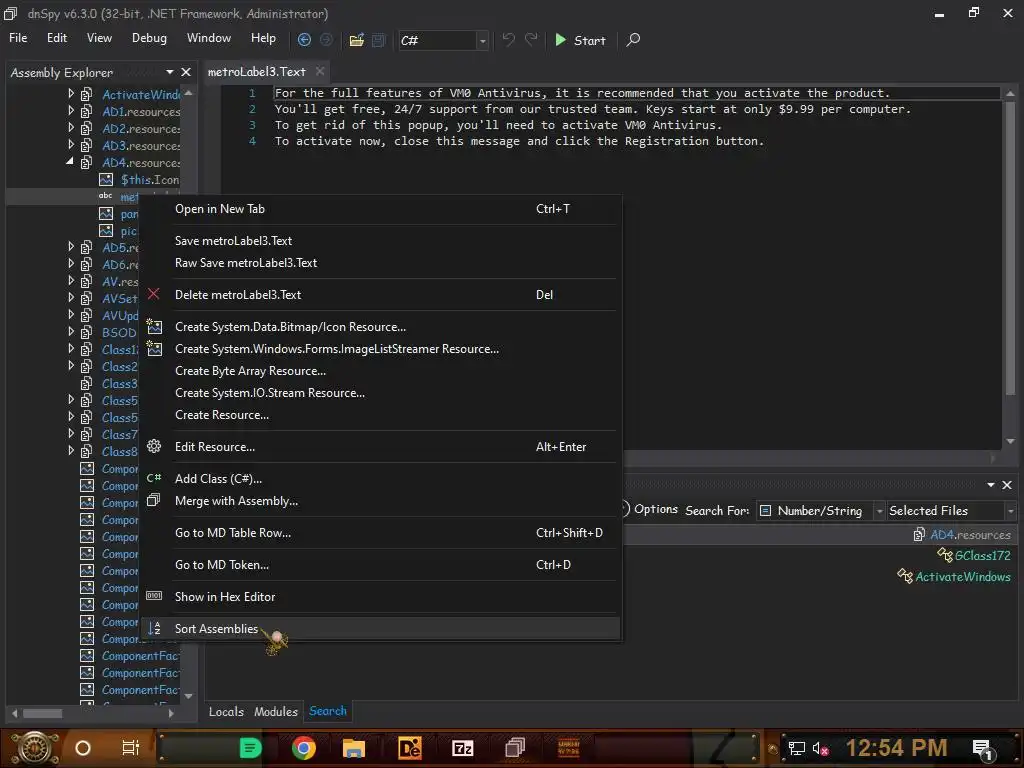
Task: Click the Open file folder icon
Action: point(357,40)
